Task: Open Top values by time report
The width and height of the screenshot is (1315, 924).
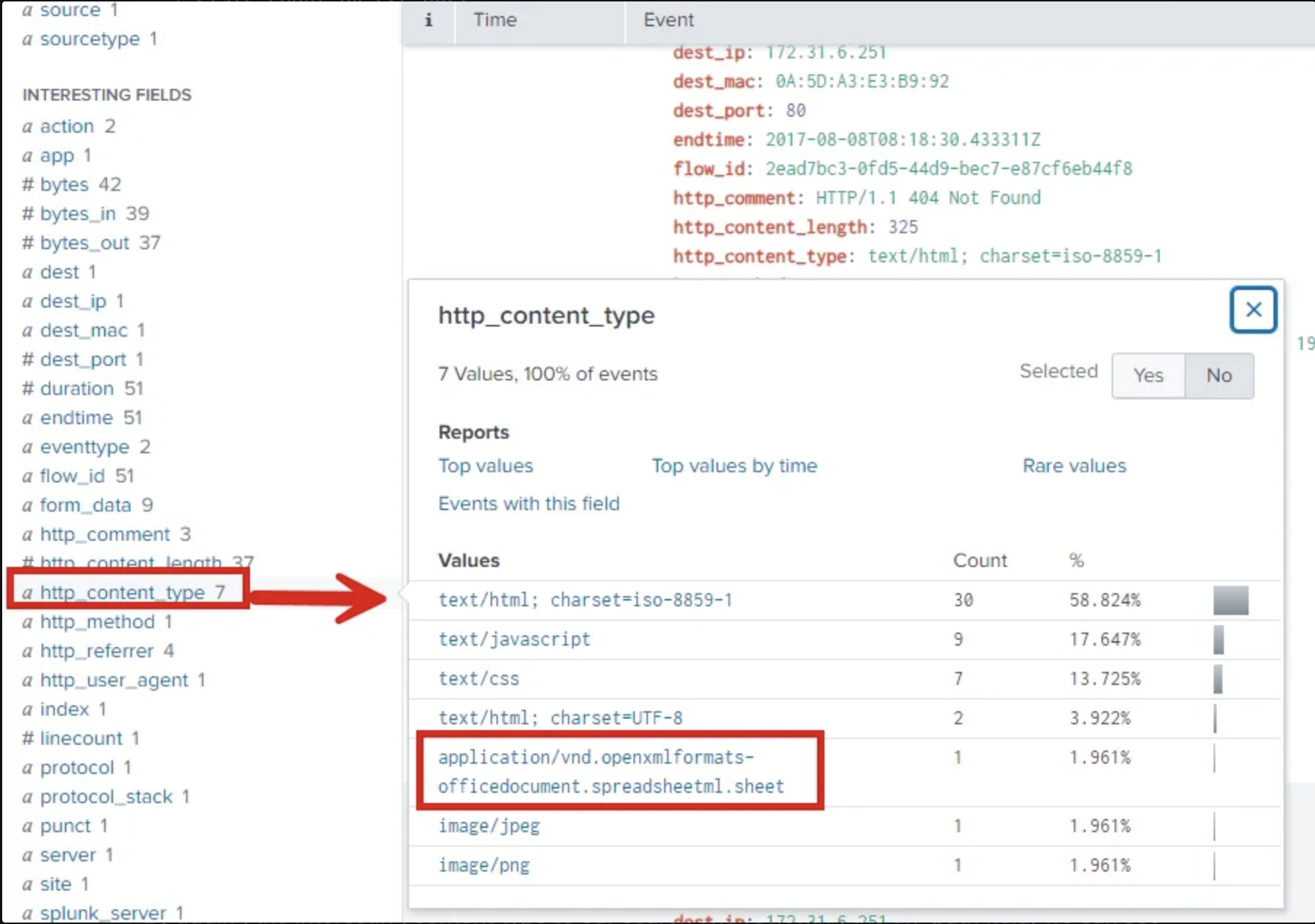Action: click(x=734, y=466)
